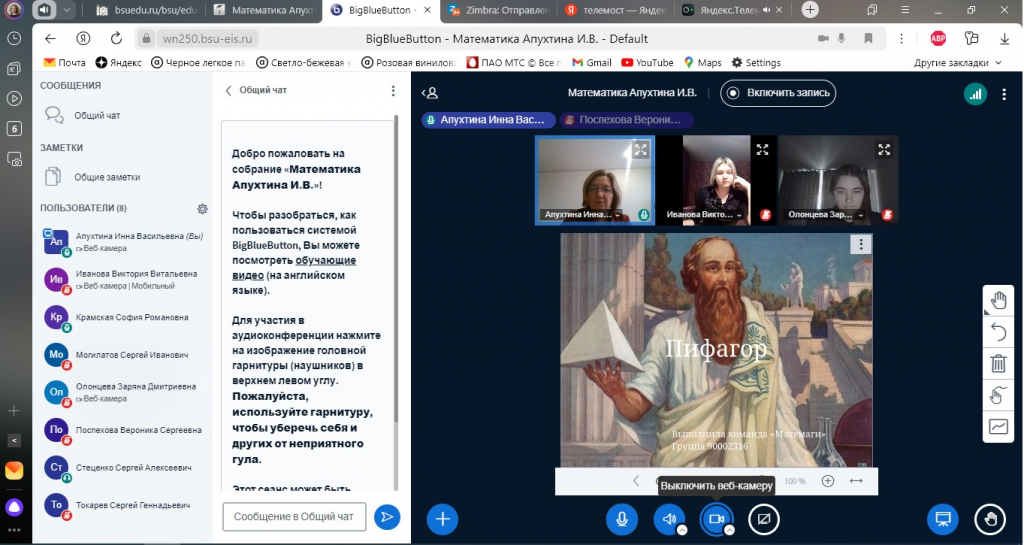The height and width of the screenshot is (545, 1024).
Task: Open 'Почта' bookmark
Action: [64, 63]
